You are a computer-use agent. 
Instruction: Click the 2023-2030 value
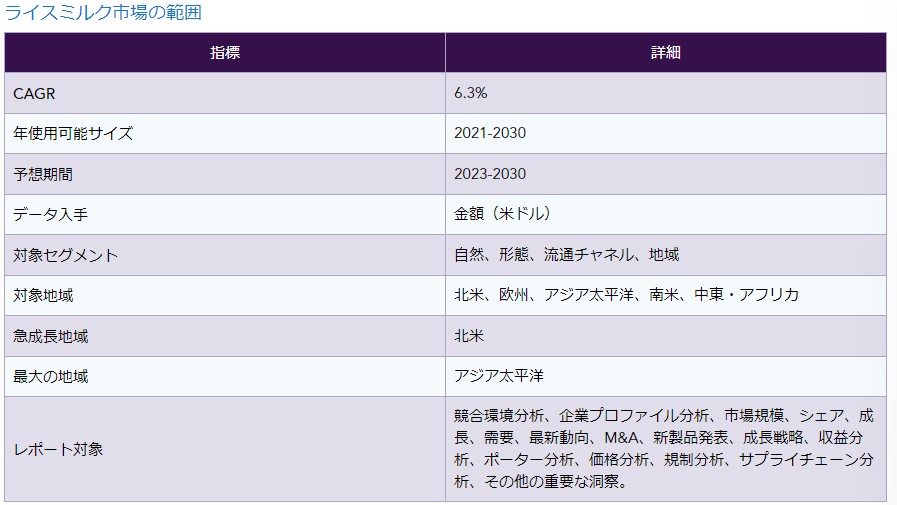click(490, 174)
